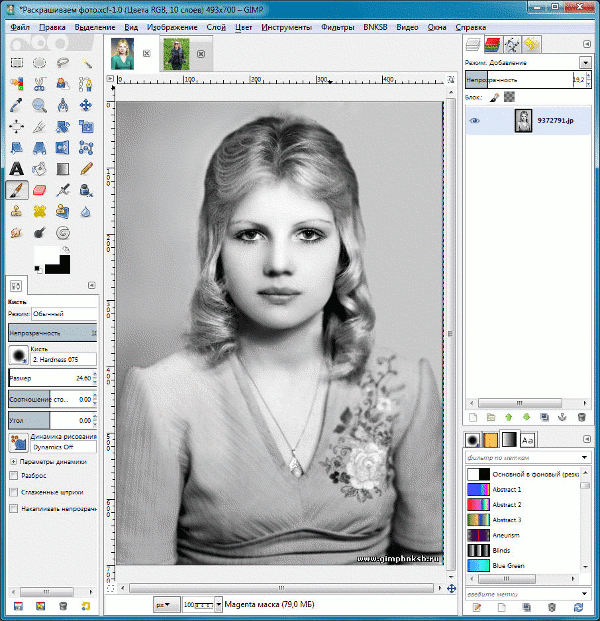Enable the Разброс checkbox
The image size is (600, 621).
[x=13, y=477]
